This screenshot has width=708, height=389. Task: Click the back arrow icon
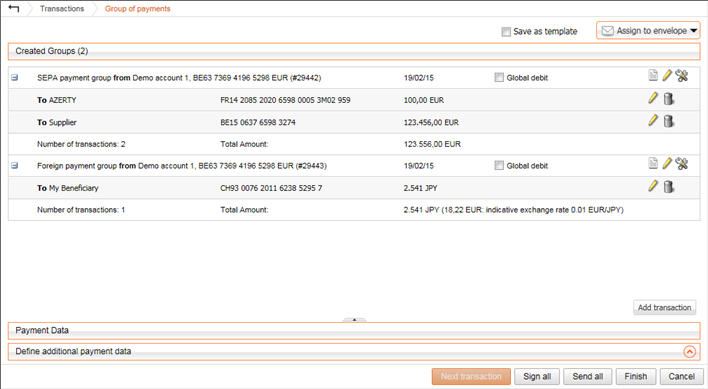coord(14,9)
